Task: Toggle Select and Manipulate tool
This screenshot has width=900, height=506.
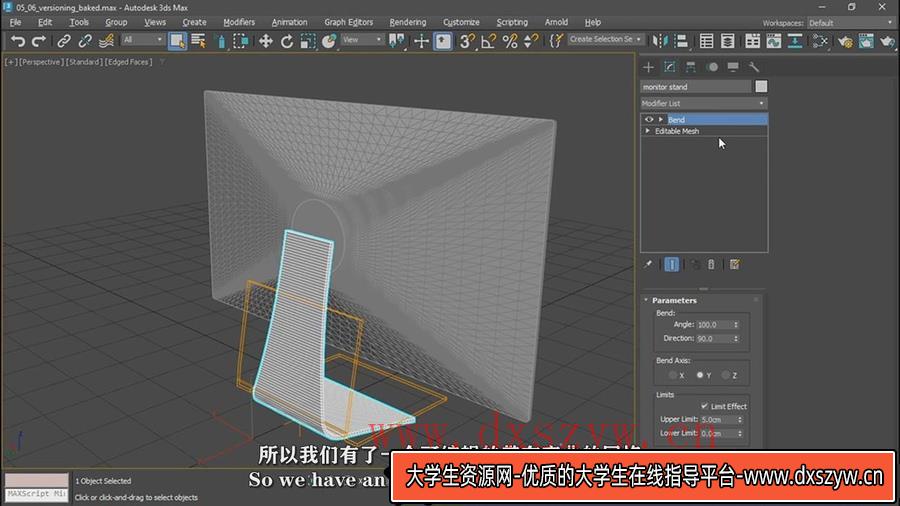Action: pyautogui.click(x=421, y=41)
